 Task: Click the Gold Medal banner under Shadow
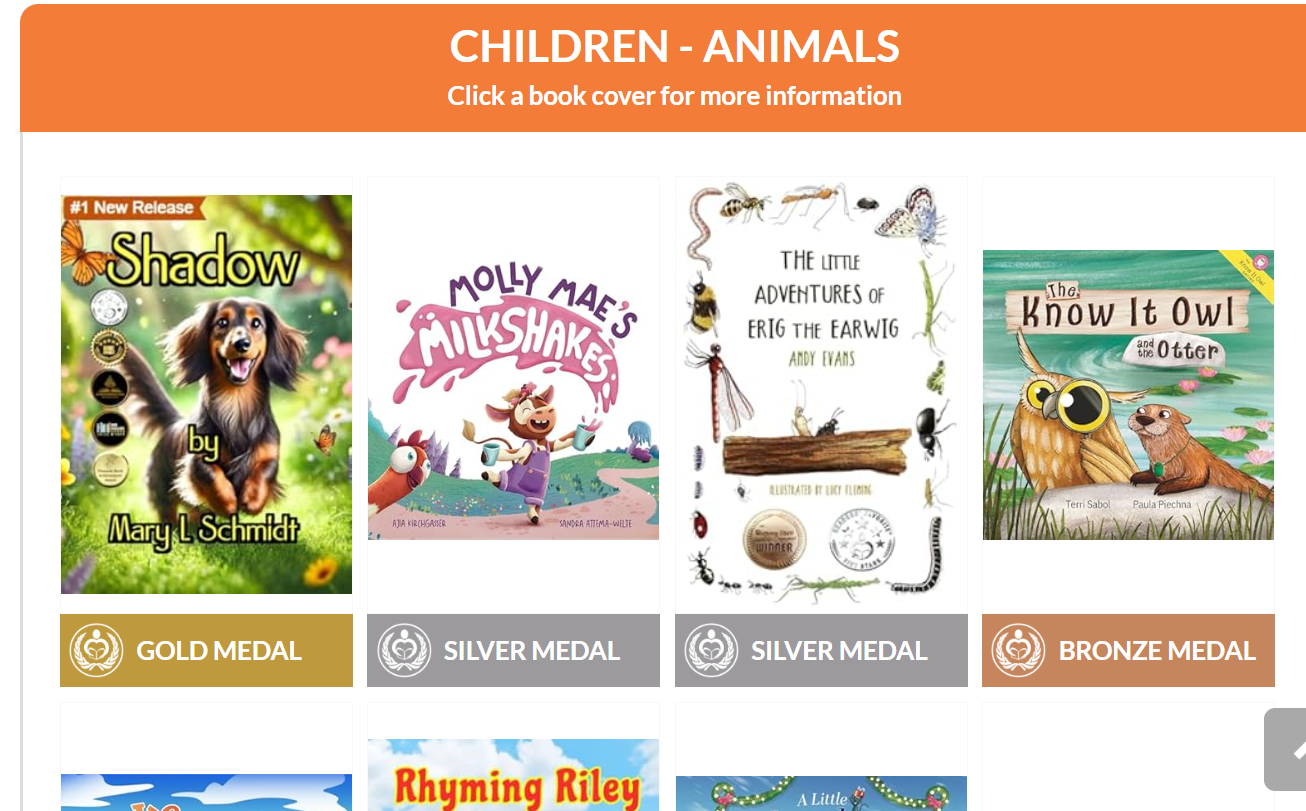(206, 650)
